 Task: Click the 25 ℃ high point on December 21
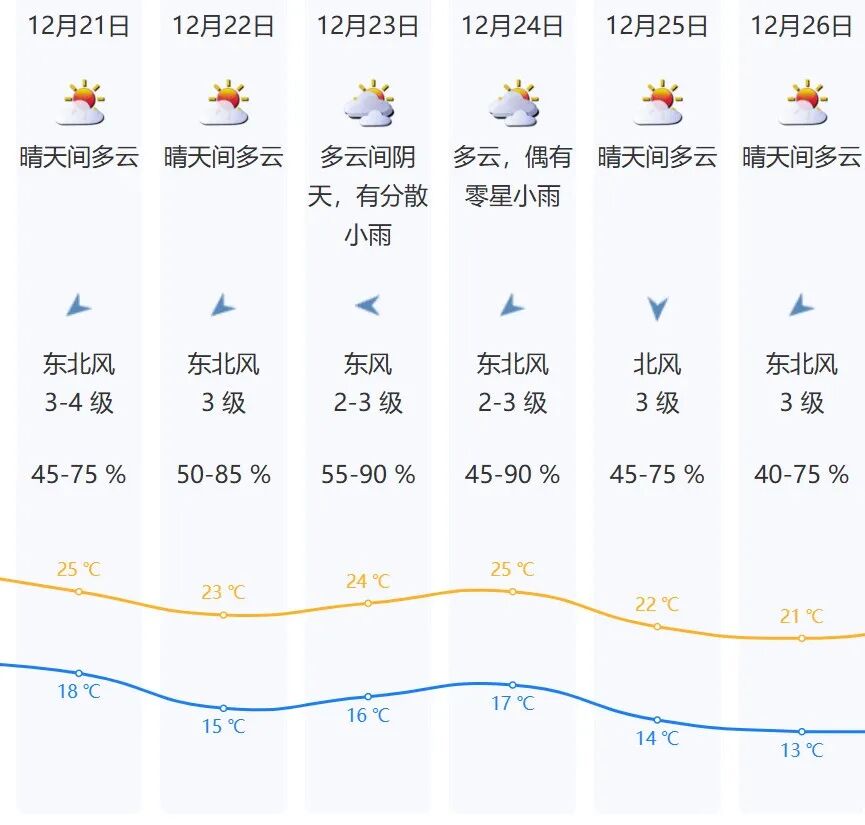point(79,592)
